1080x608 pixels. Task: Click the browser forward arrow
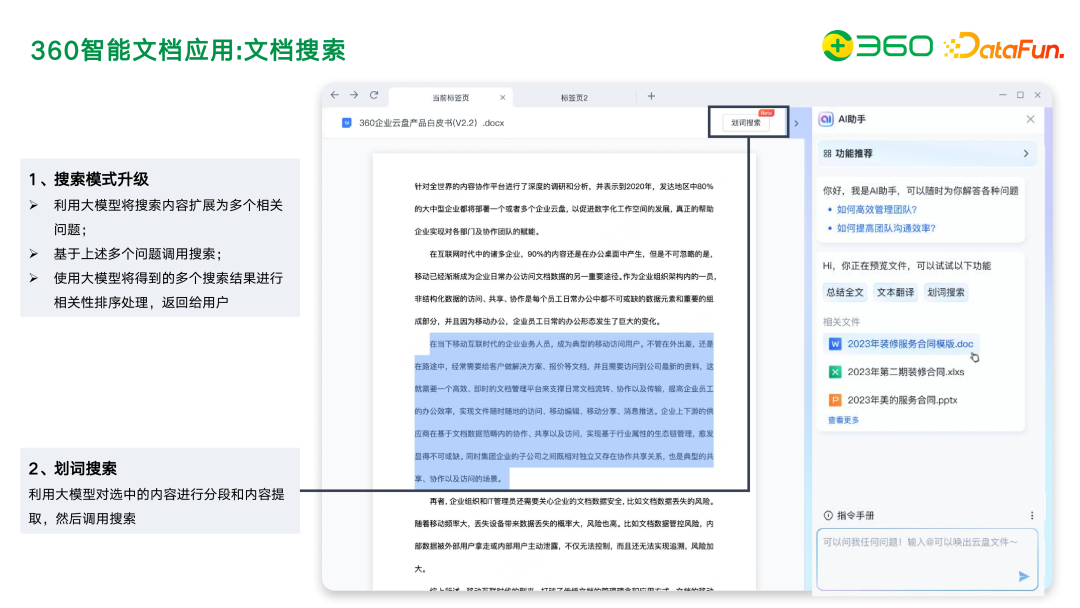[354, 95]
